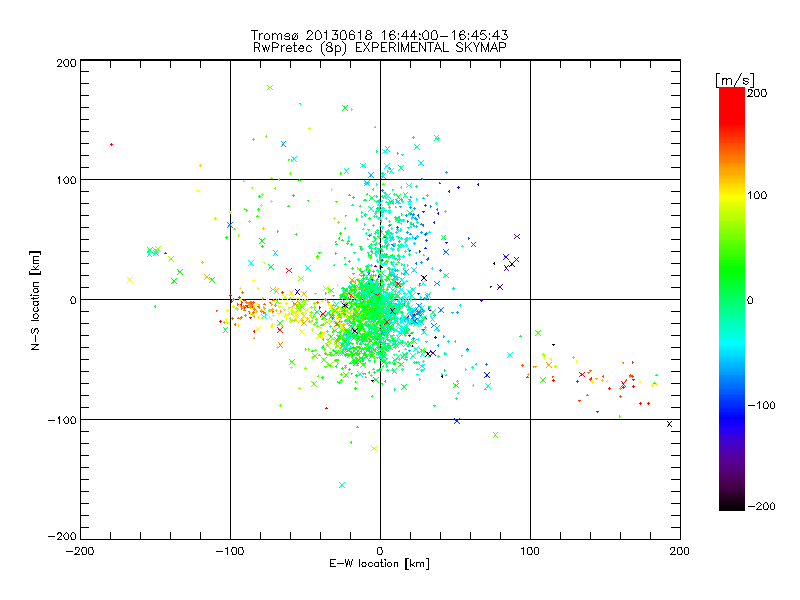
Task: Click the x-axis tick label 0
Action: point(380,552)
